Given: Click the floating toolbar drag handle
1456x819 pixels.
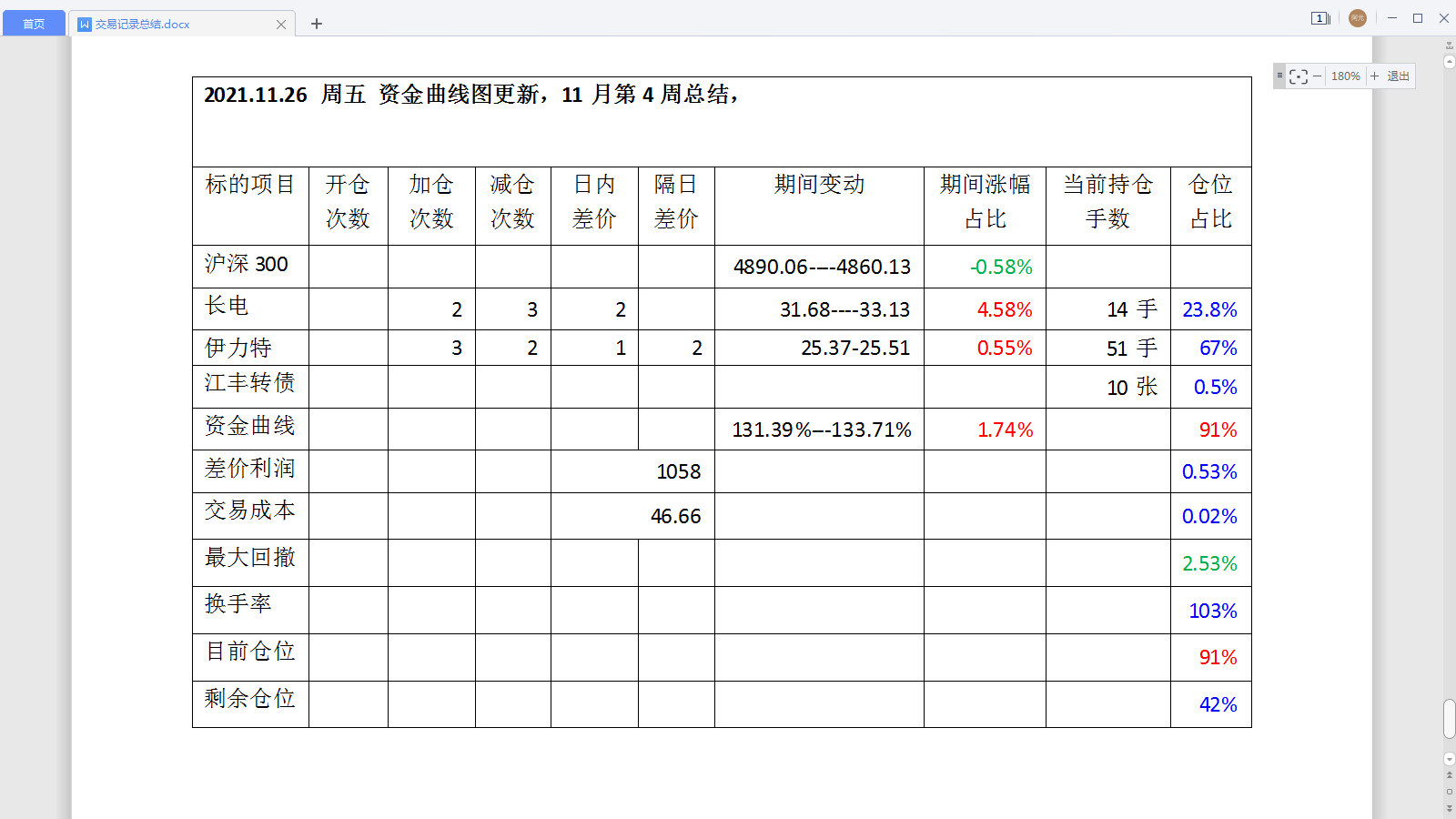Looking at the screenshot, I should point(1279,76).
